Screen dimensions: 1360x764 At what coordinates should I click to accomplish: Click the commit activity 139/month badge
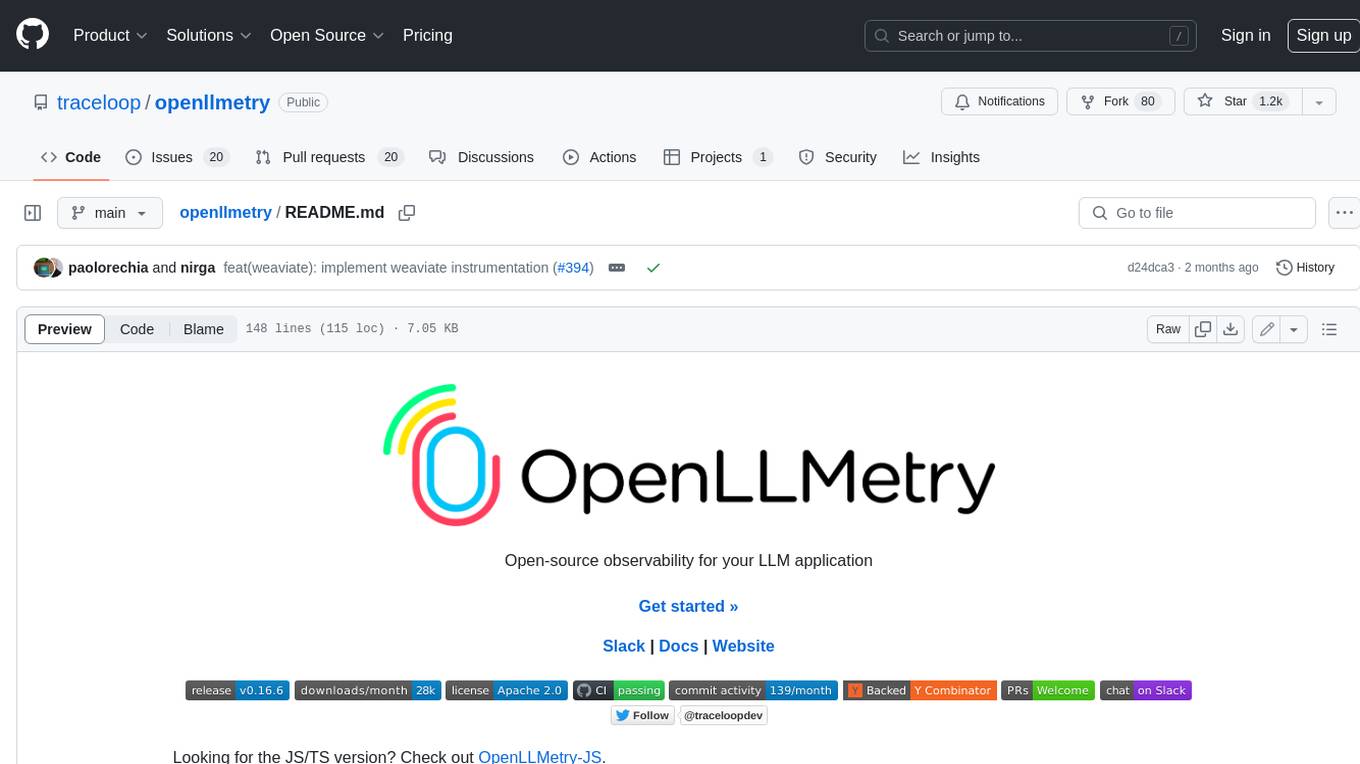[753, 690]
